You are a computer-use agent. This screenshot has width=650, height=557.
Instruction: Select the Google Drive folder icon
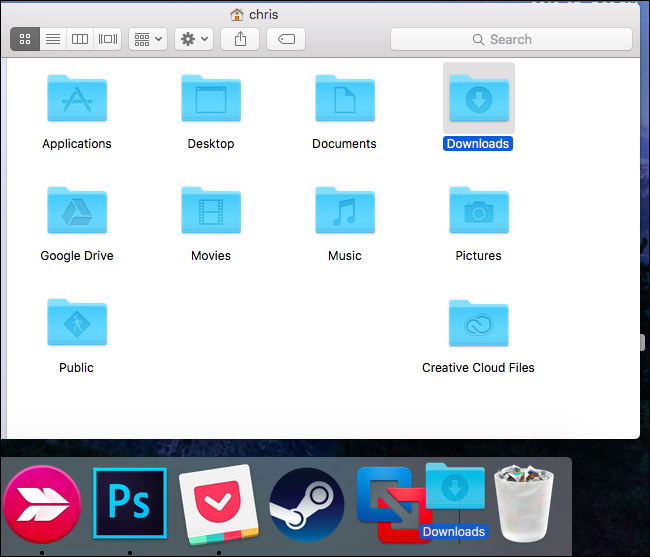click(x=77, y=210)
